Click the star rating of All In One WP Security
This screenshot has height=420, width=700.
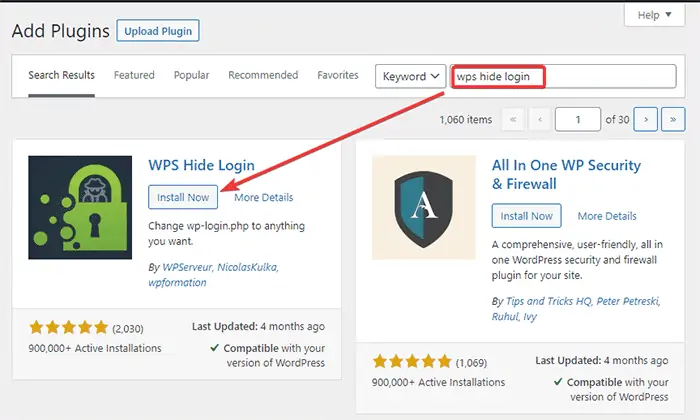click(412, 362)
